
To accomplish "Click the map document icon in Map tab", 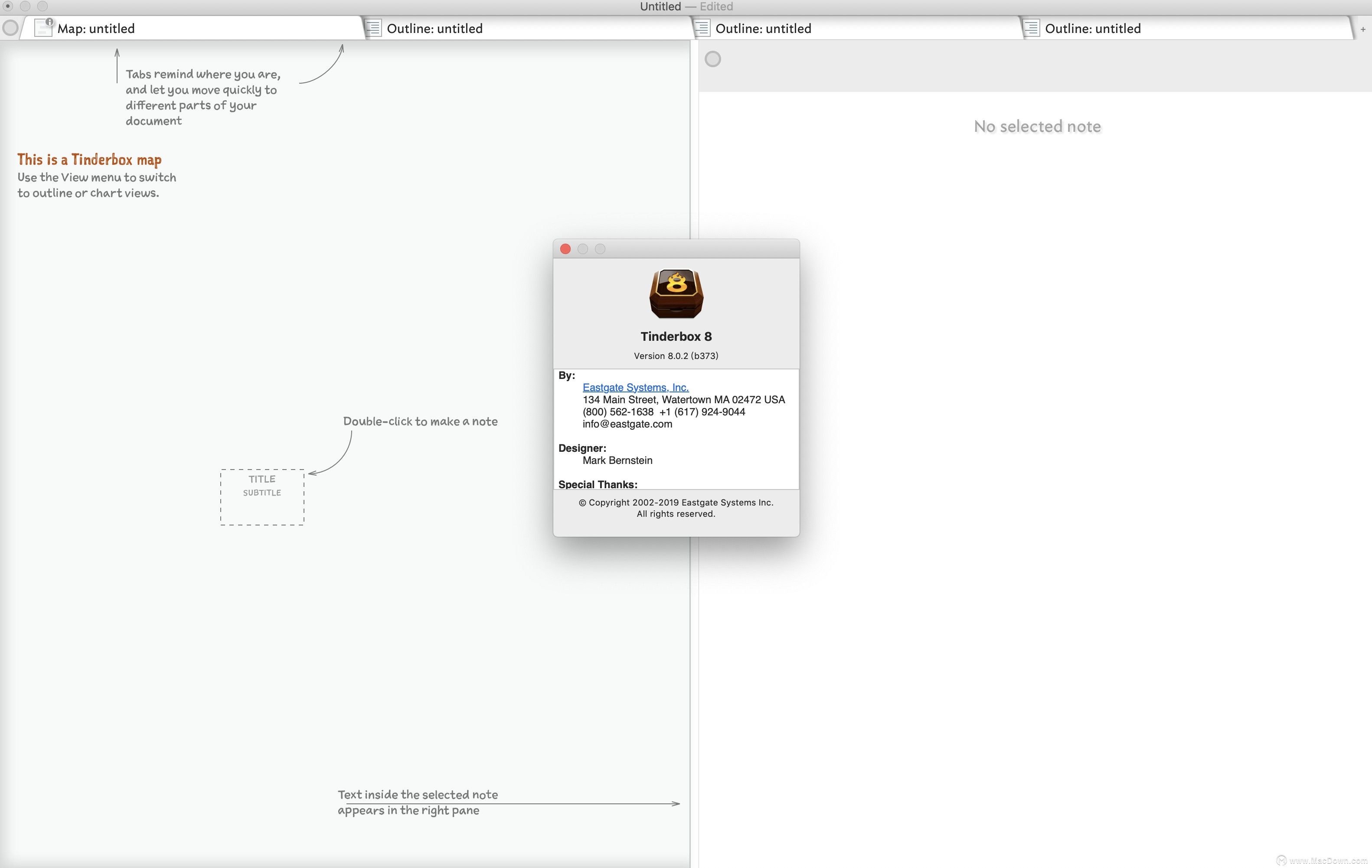I will (43, 27).
